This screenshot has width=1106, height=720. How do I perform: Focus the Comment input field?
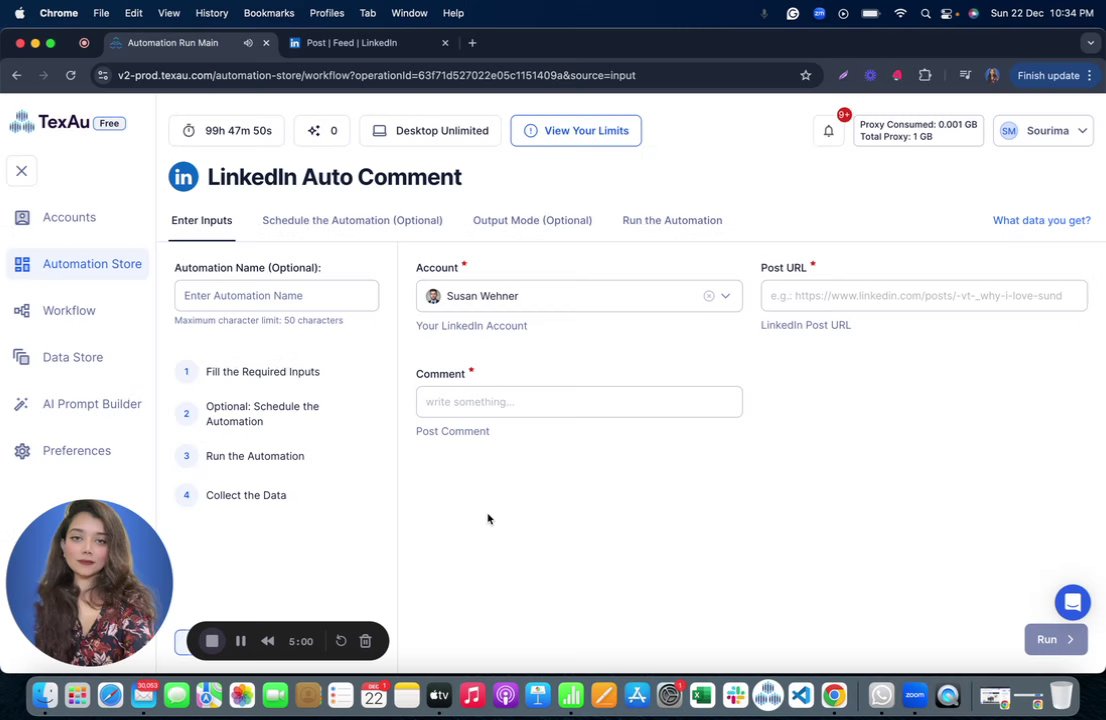[x=579, y=402]
